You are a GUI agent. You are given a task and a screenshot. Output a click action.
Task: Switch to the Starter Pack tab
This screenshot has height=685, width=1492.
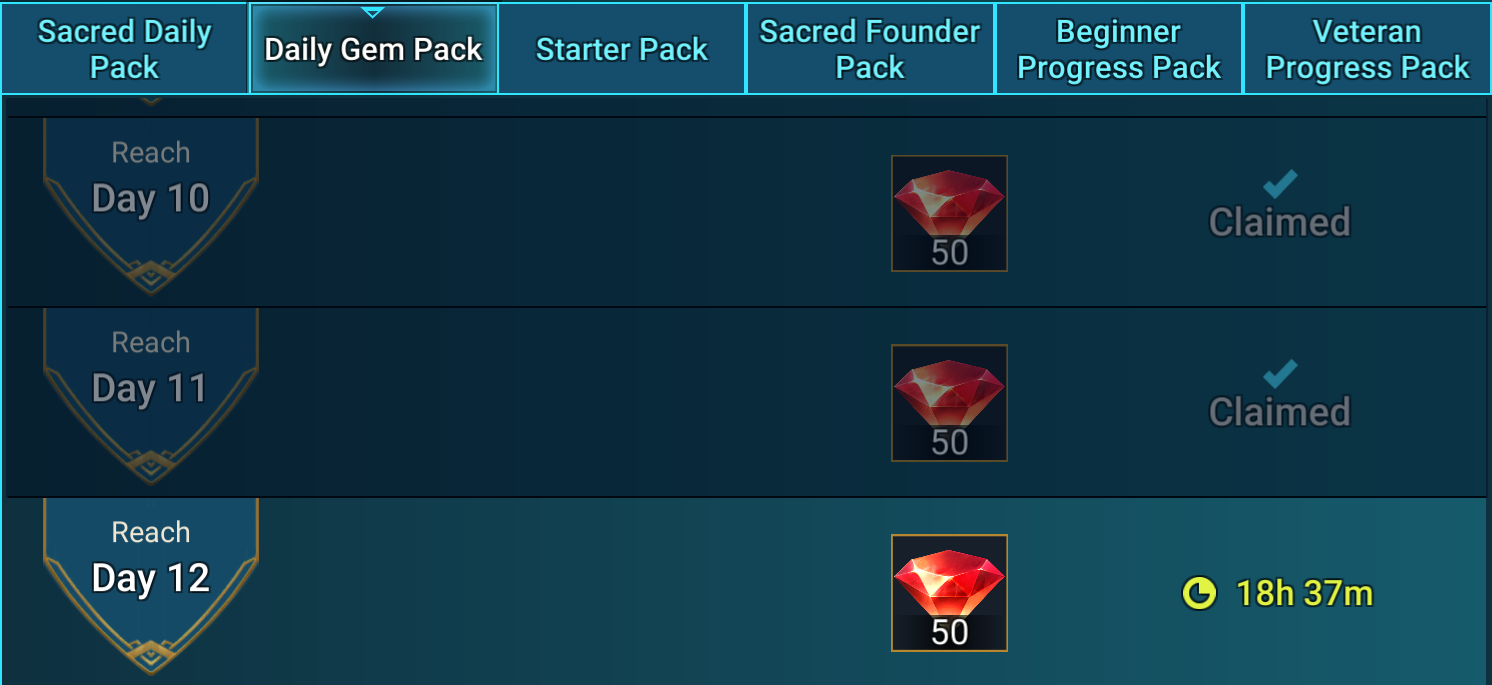point(622,49)
